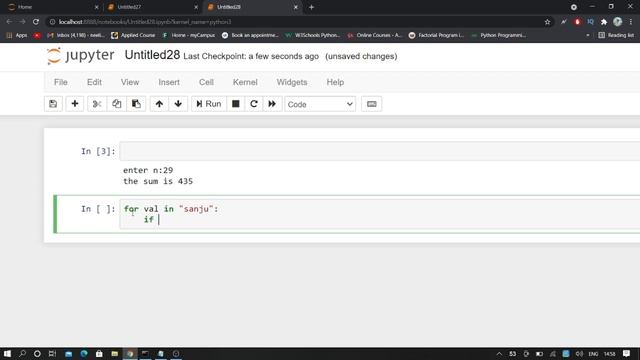Open the Chrome profile avatar
Viewport: 640px width, 360px height.
click(x=618, y=22)
